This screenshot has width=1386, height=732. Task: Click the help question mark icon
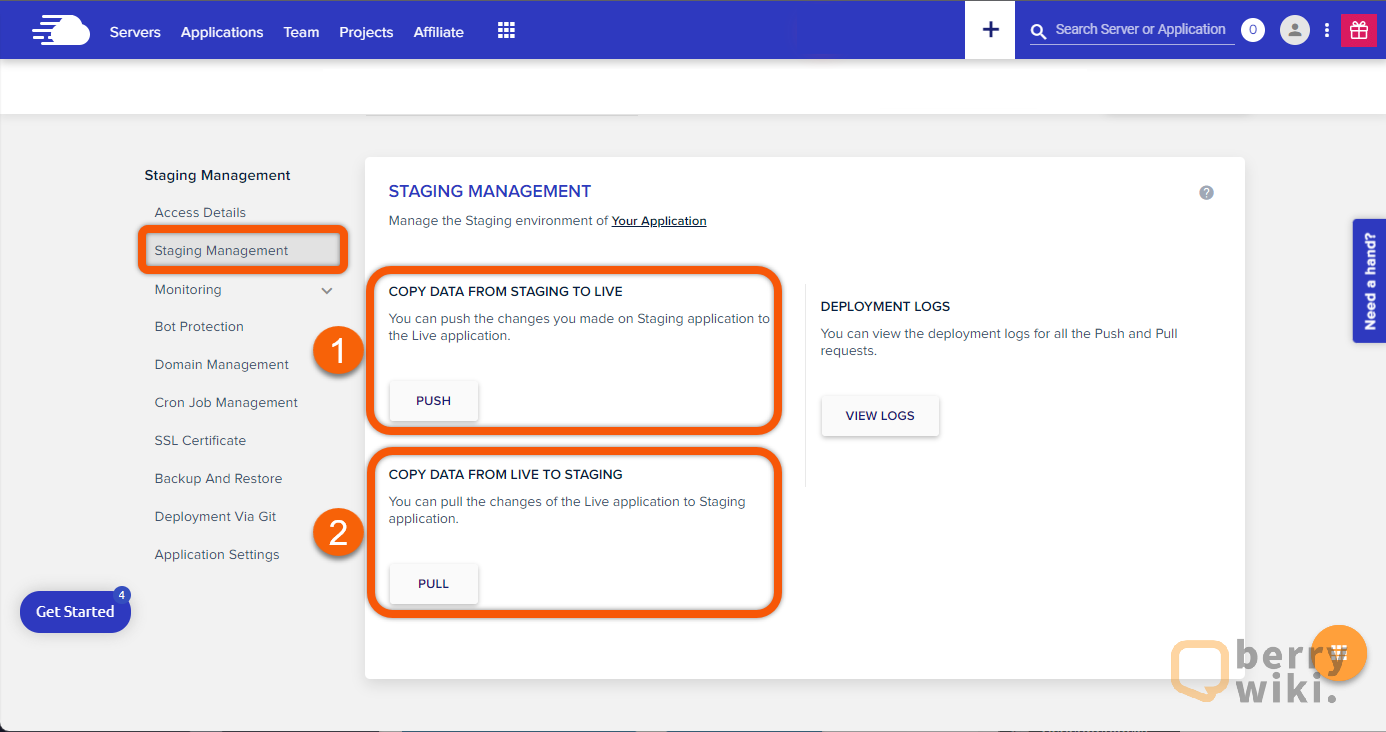tap(1206, 192)
